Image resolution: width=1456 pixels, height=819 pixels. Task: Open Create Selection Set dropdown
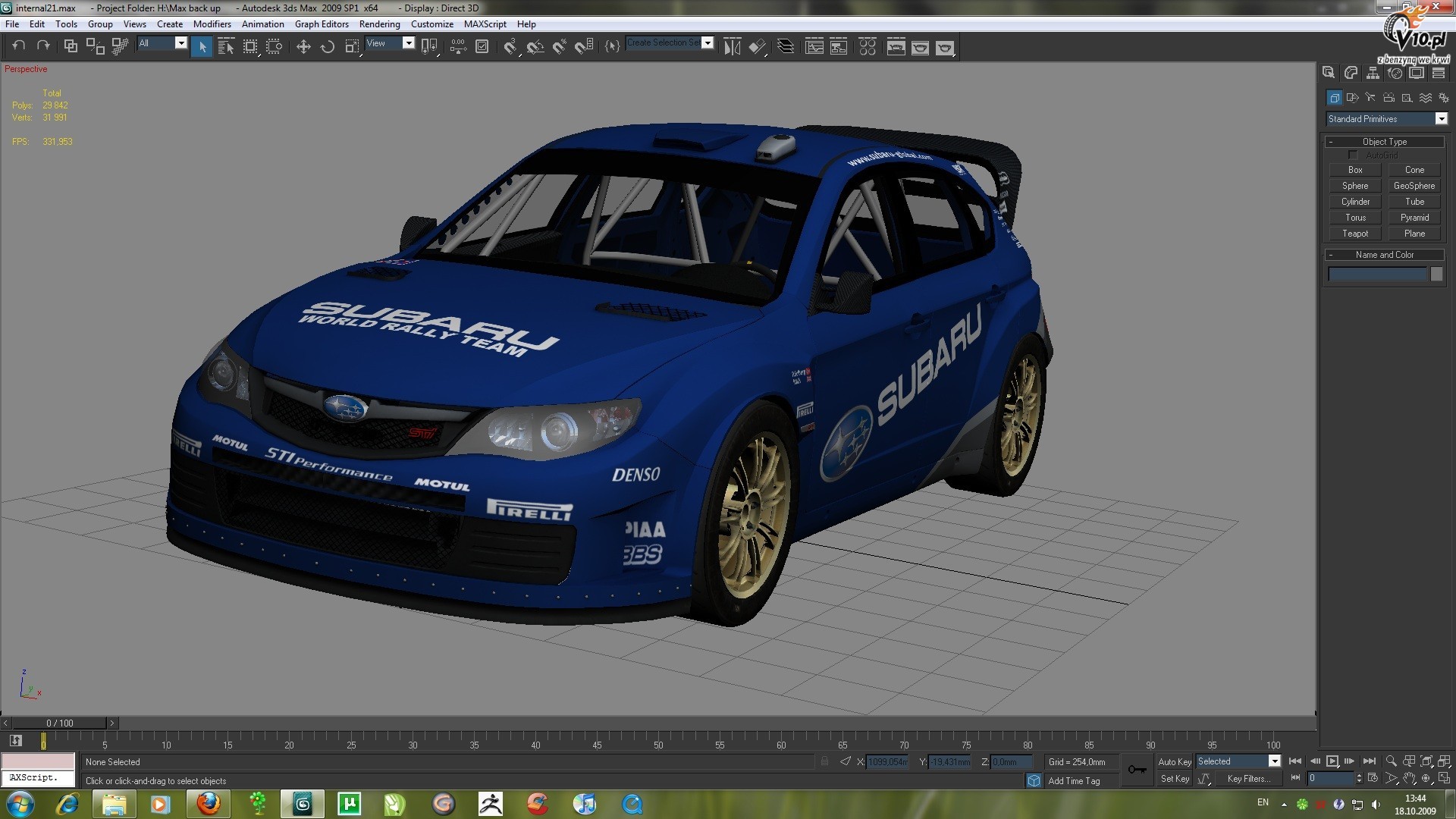670,42
